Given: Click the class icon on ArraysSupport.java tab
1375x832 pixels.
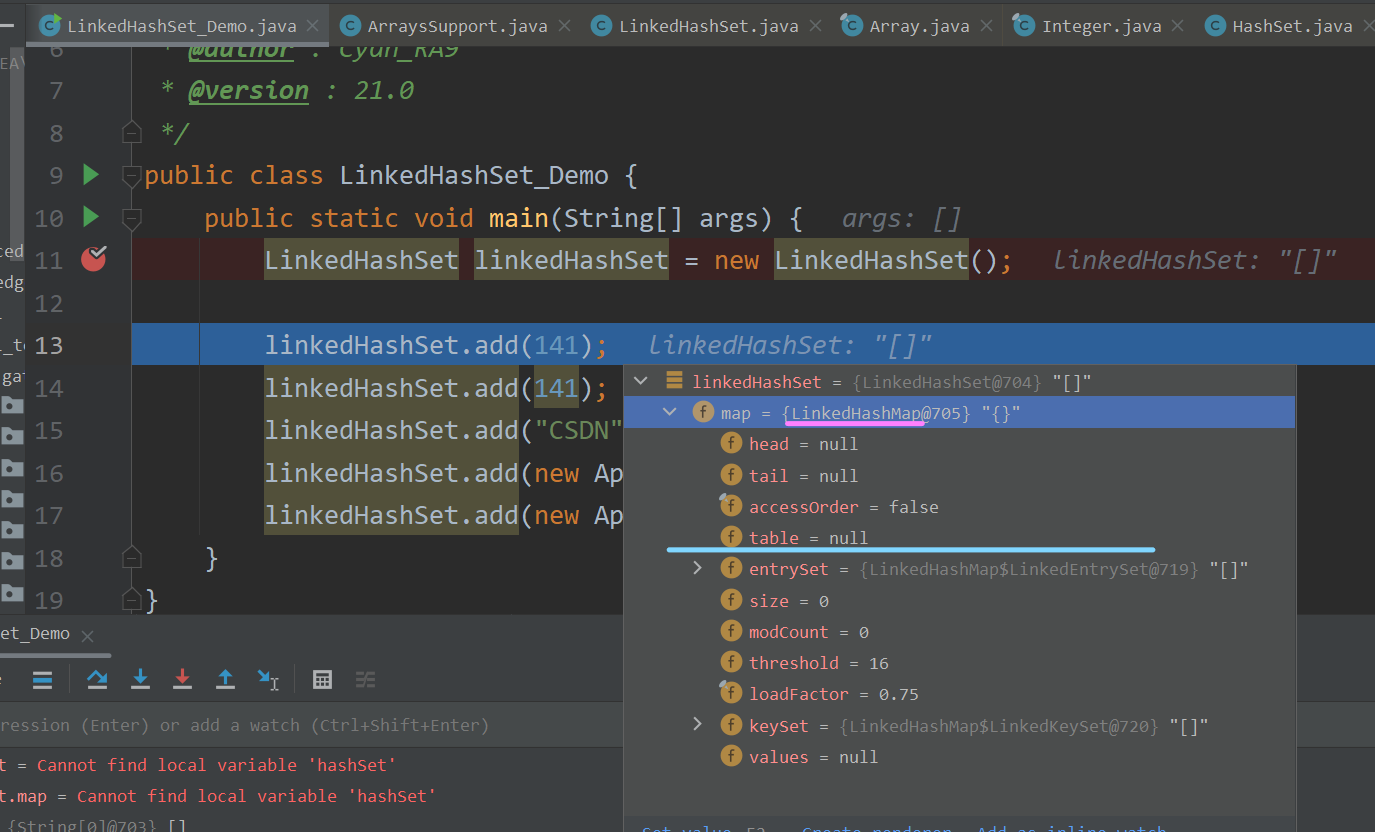Looking at the screenshot, I should (x=351, y=26).
